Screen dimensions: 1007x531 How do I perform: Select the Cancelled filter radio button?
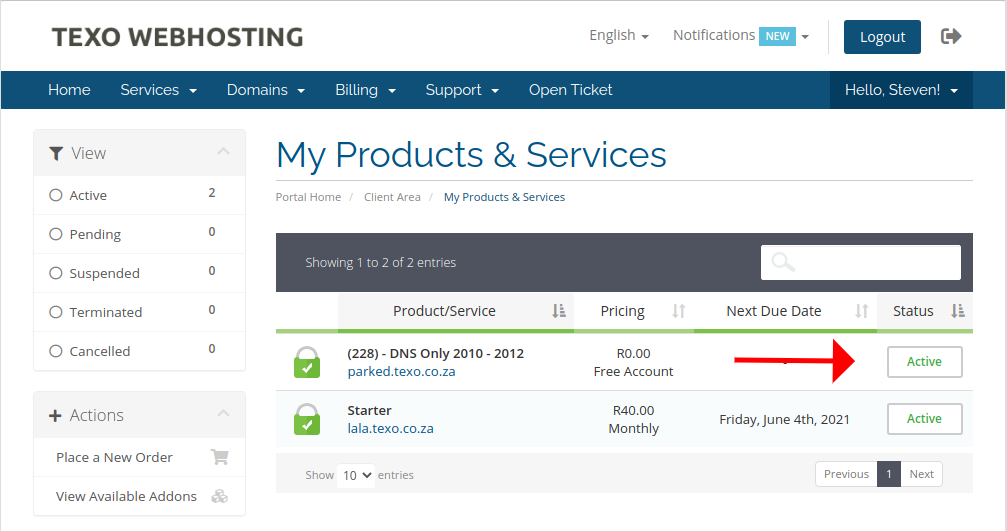[56, 351]
